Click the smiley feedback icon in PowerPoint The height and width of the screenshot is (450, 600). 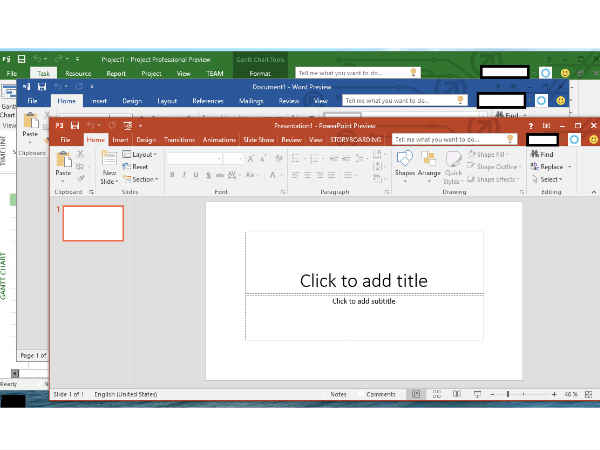[x=591, y=140]
